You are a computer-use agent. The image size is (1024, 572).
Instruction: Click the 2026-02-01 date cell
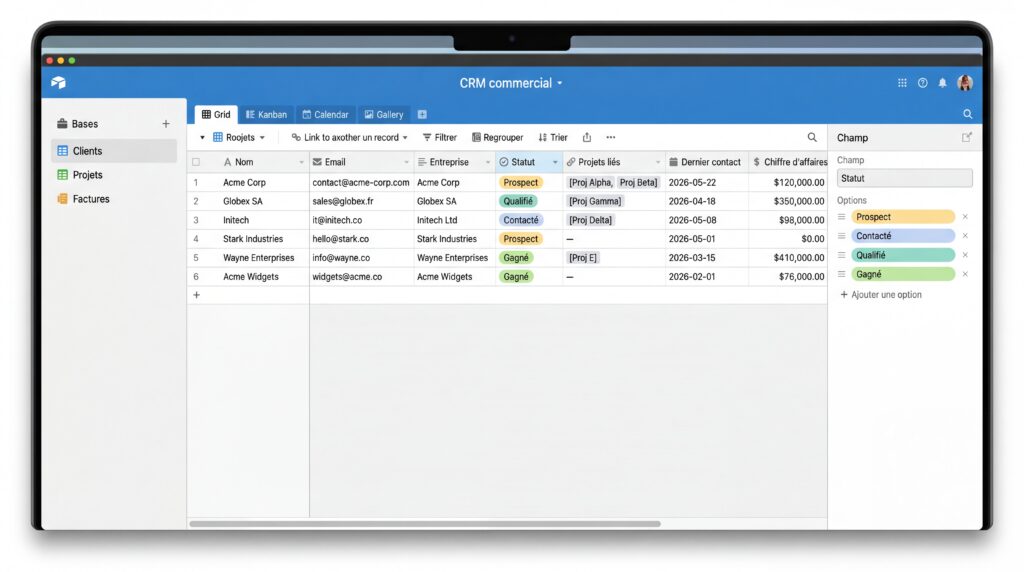click(707, 277)
